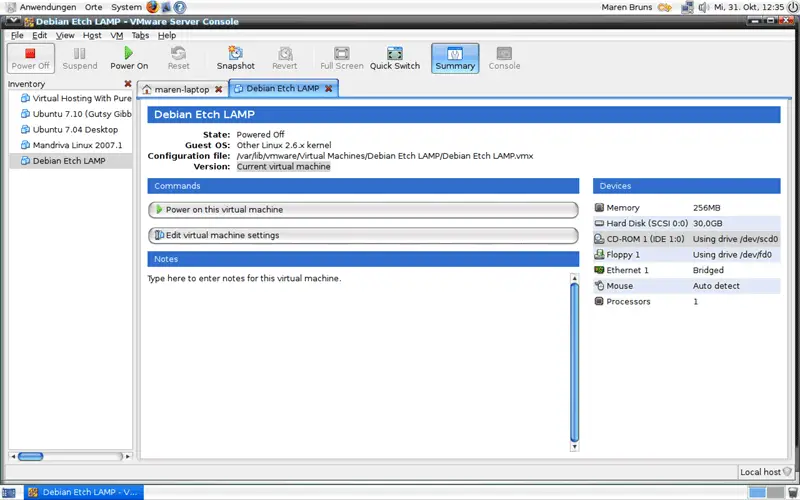Click the Inventory horizontal scrollbar thumb
The height and width of the screenshot is (500, 800).
coord(31,456)
